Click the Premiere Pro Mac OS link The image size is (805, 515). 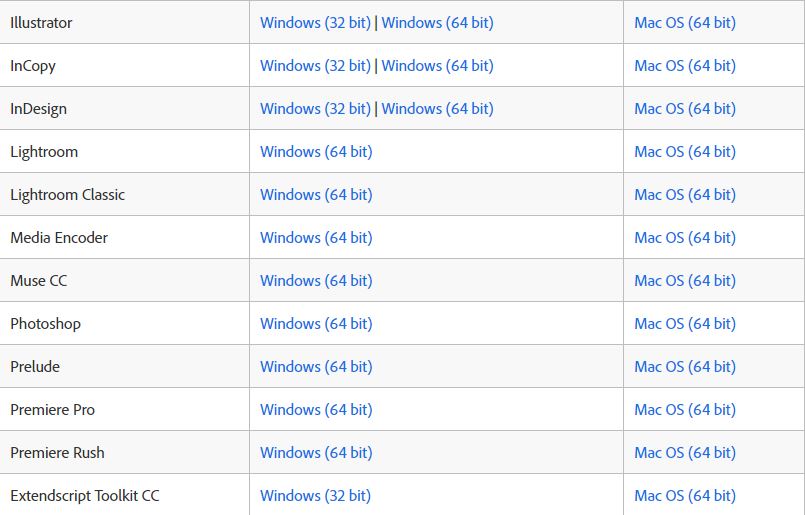click(685, 410)
